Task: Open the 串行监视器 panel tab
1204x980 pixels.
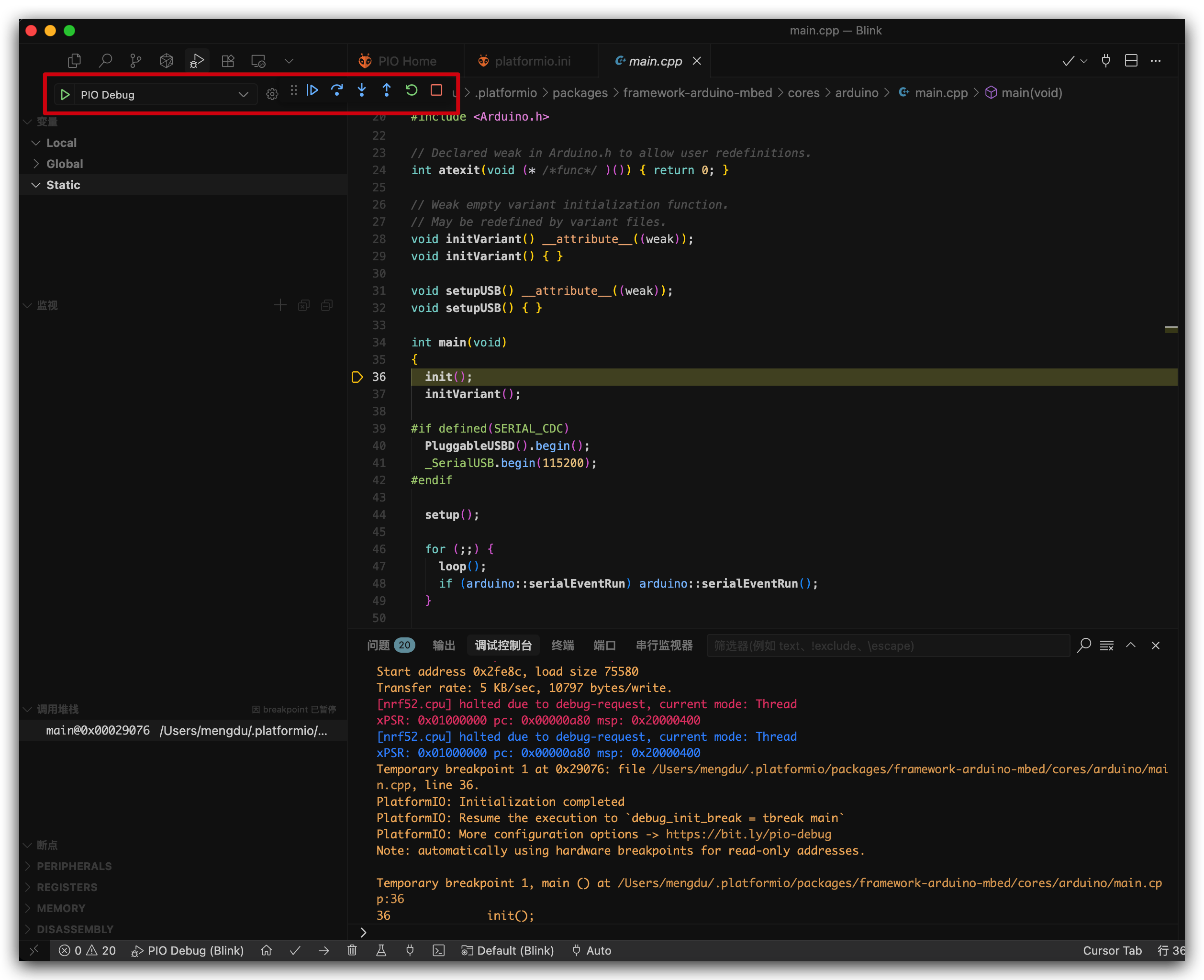Action: [664, 645]
